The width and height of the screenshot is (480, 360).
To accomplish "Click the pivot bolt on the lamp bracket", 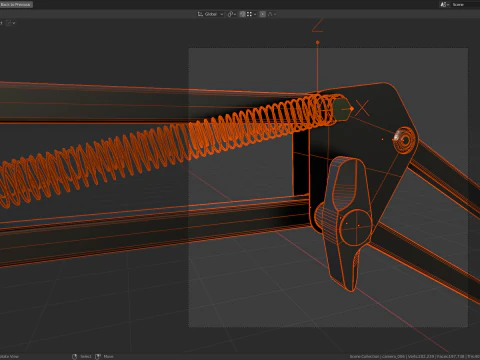I will 404,140.
